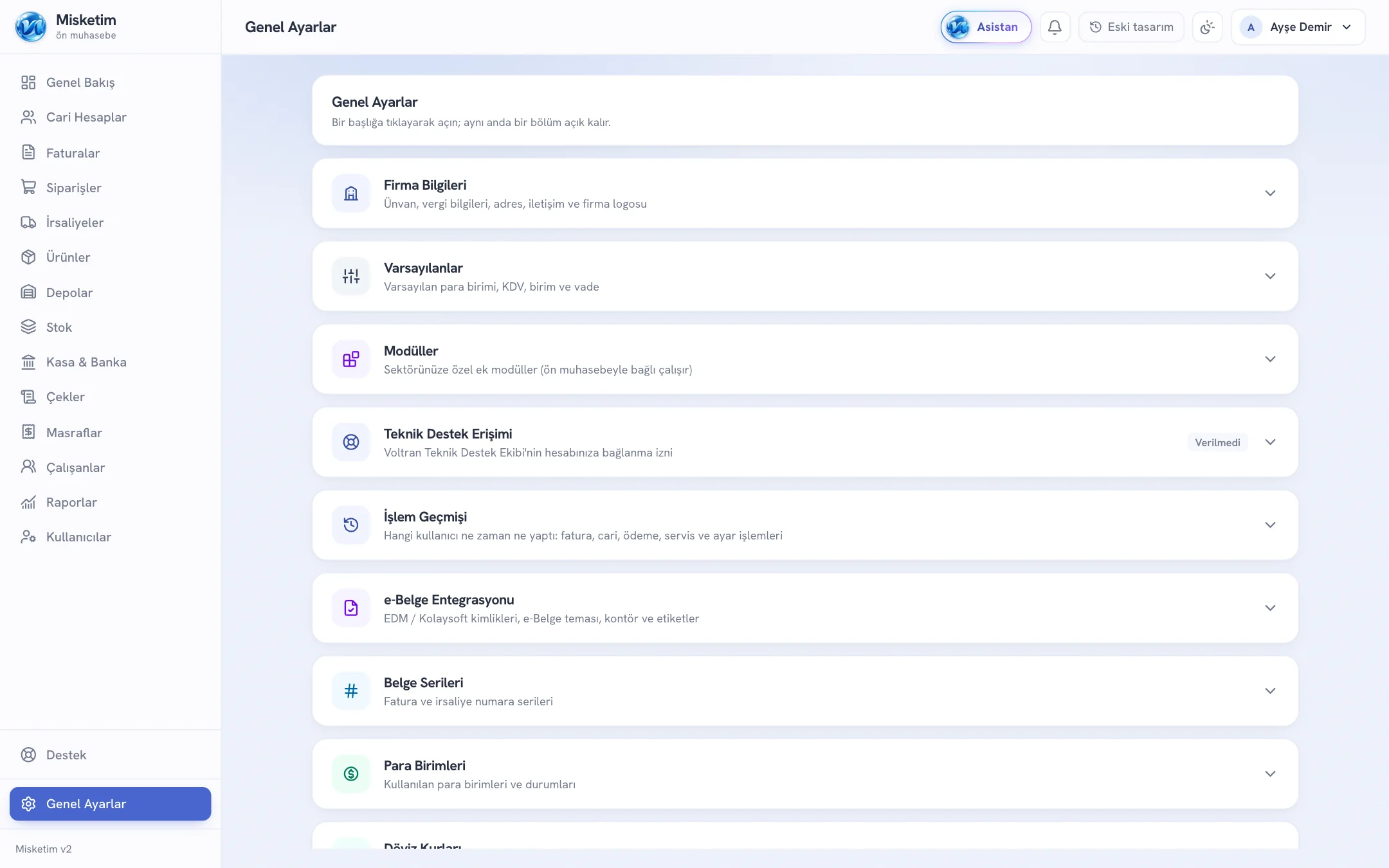Expand the Varsayılanlar section chevron
This screenshot has height=868, width=1389.
coord(1270,276)
